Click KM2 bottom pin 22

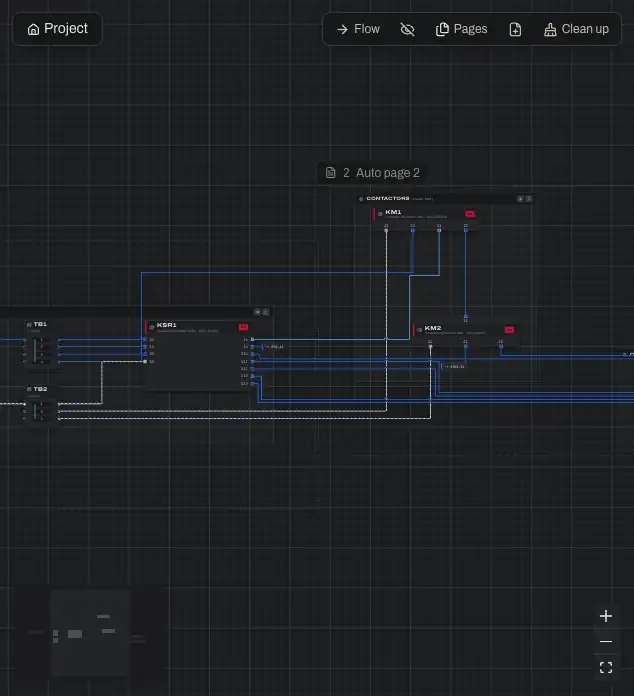click(x=501, y=346)
